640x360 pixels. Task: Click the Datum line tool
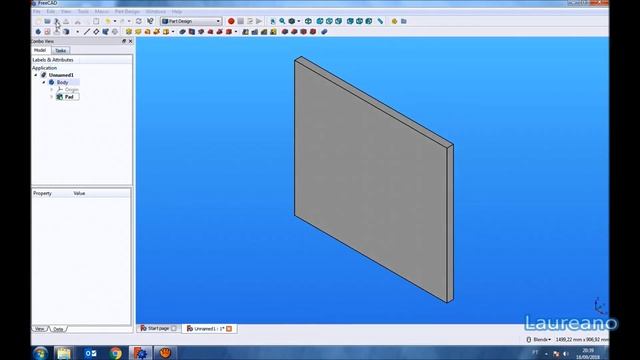(x=87, y=32)
